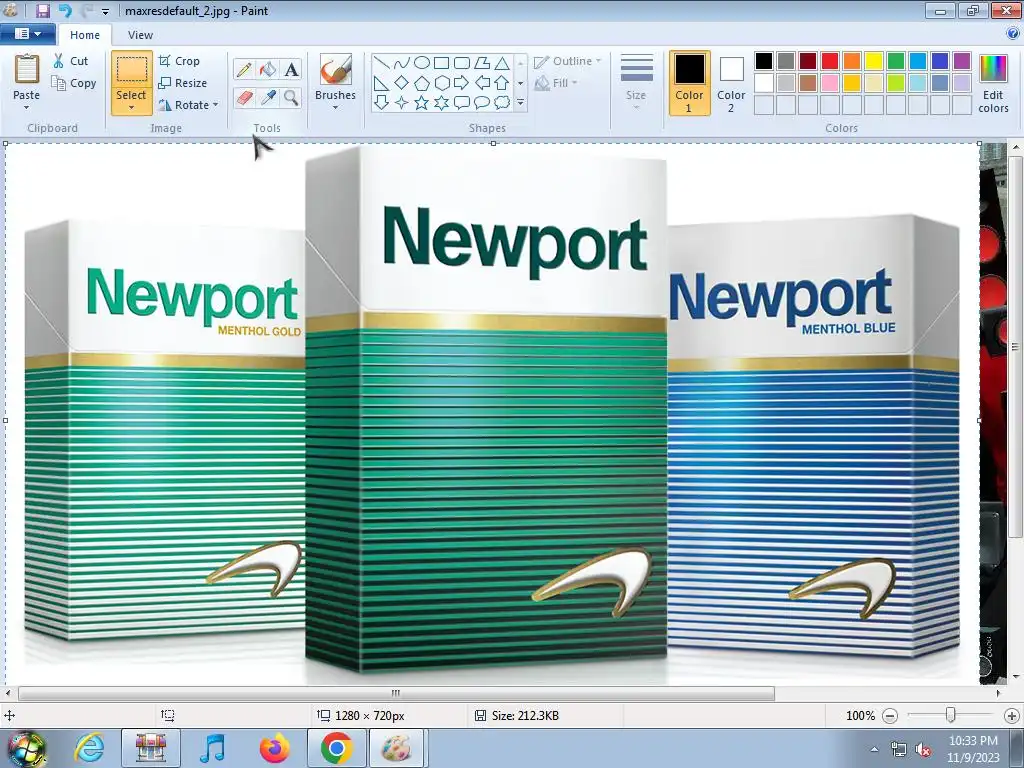Open the Size line thickness dropdown
The width and height of the screenshot is (1024, 768).
(636, 81)
